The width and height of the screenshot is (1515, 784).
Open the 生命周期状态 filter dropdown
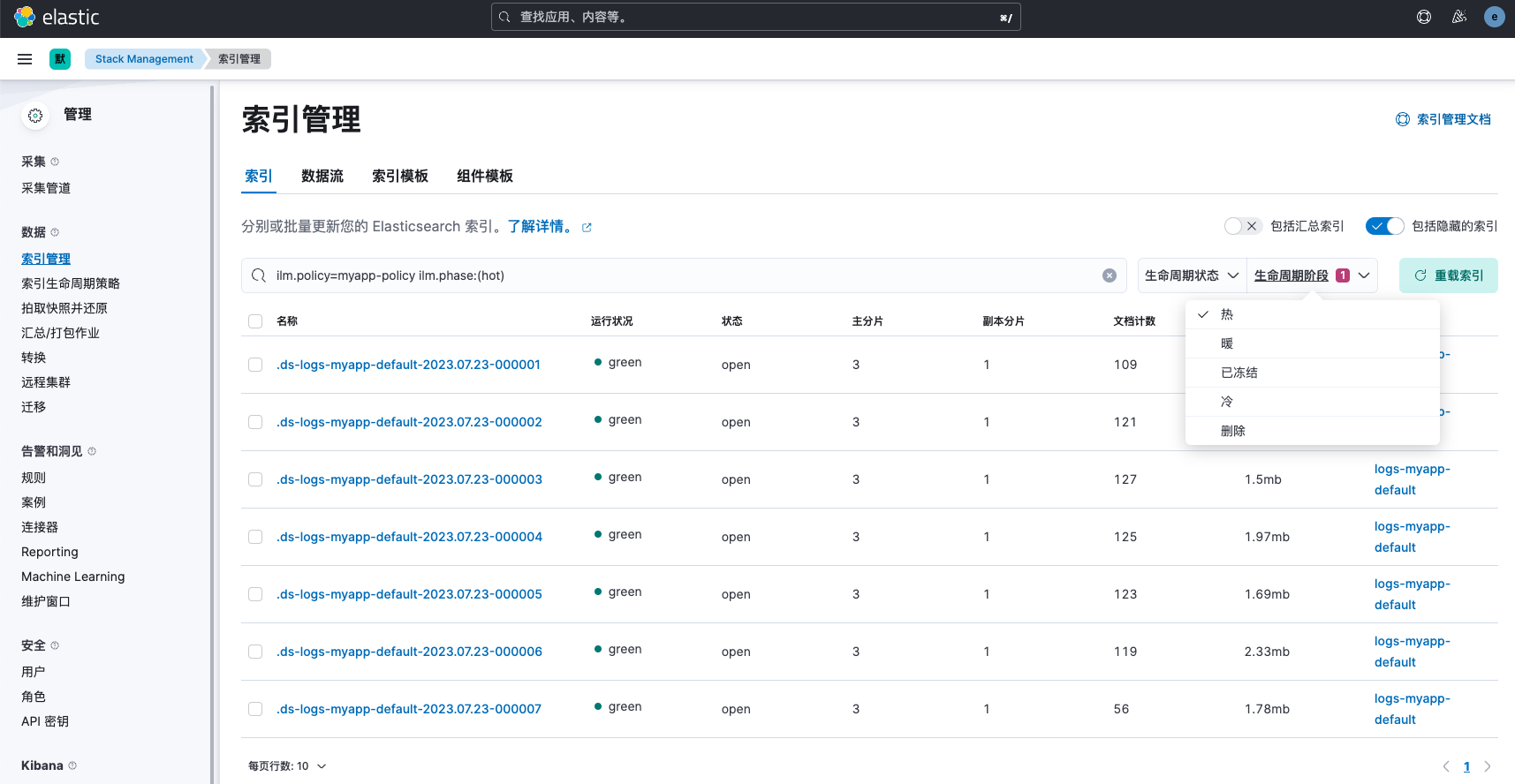[1192, 275]
